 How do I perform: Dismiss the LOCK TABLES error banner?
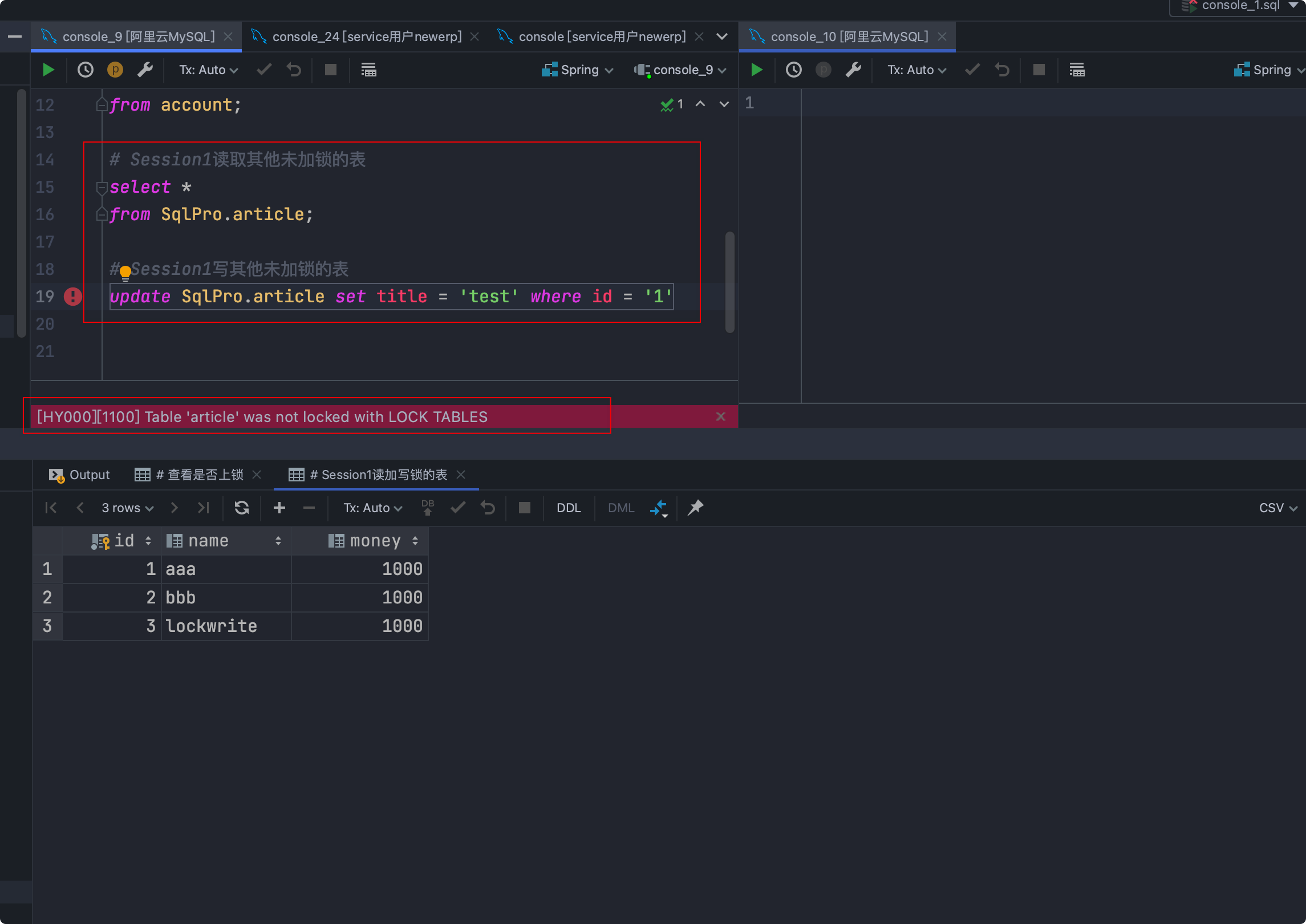721,416
